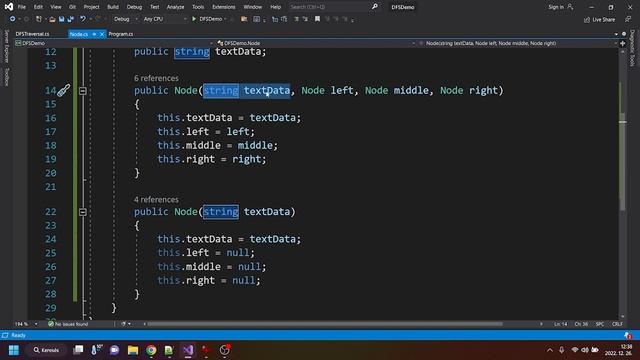Viewport: 640px width, 360px height.
Task: Click the CRLF line ending indicator
Action: click(x=617, y=324)
